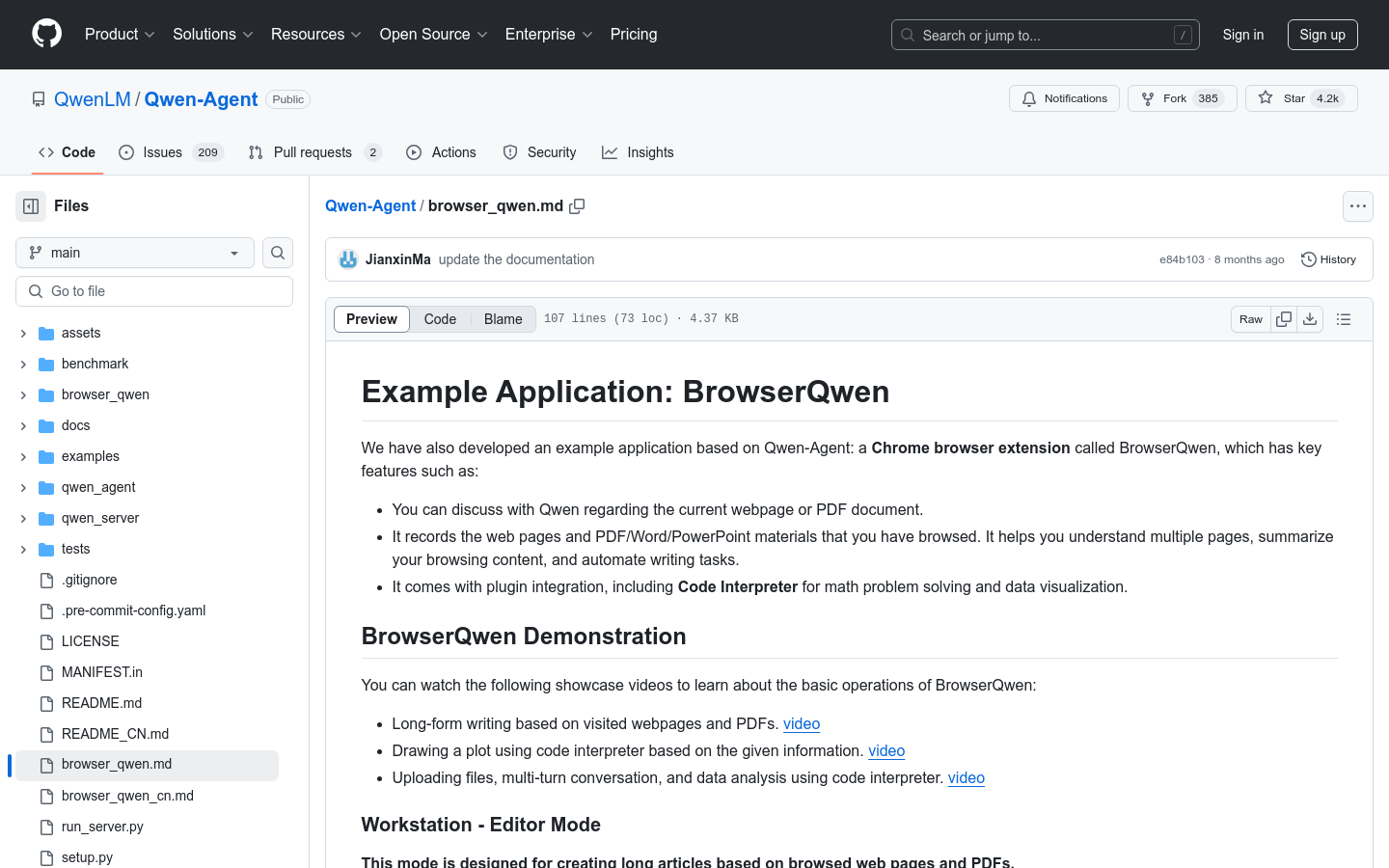
Task: Open the Enterprise menu
Action: pos(549,34)
